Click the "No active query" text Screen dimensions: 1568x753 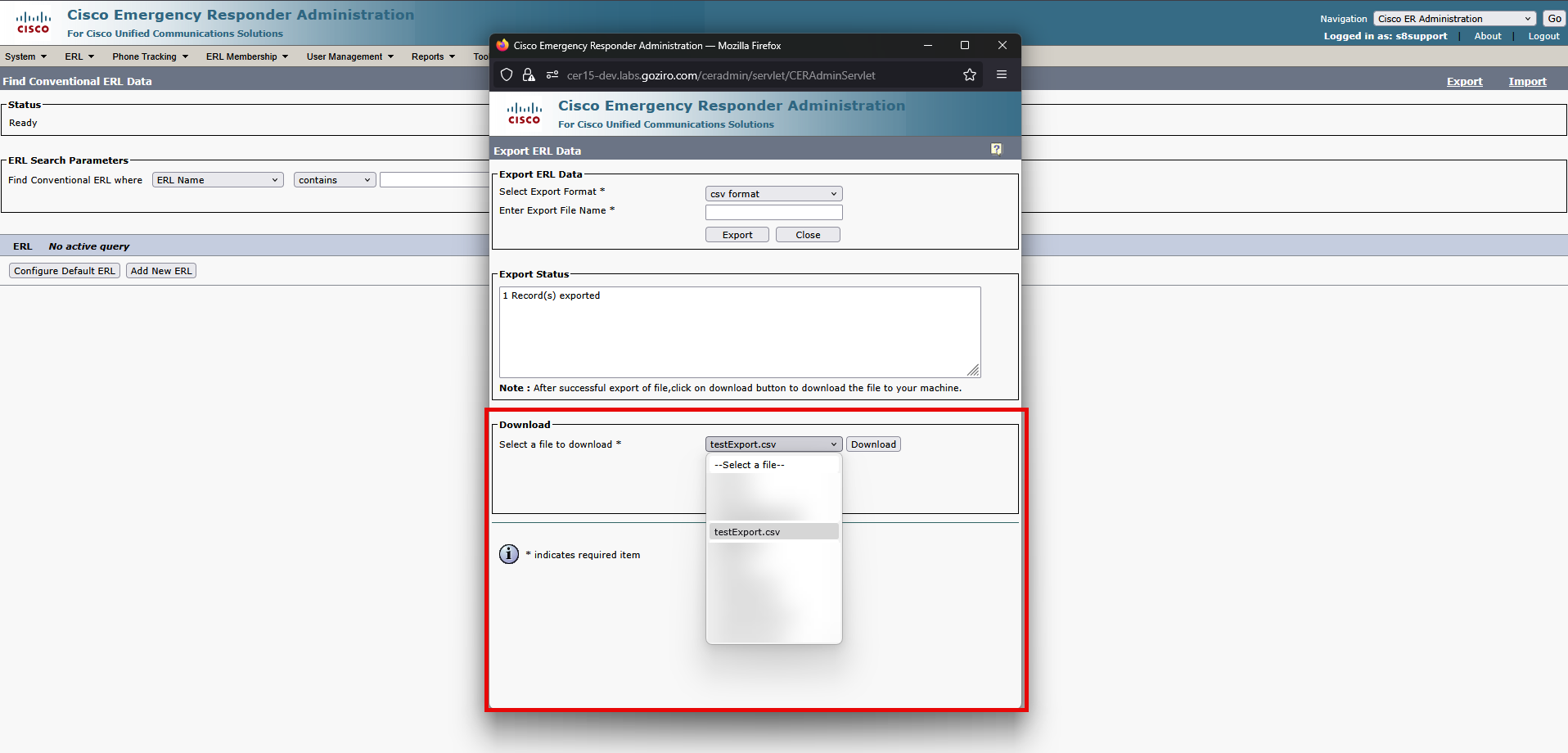[89, 246]
